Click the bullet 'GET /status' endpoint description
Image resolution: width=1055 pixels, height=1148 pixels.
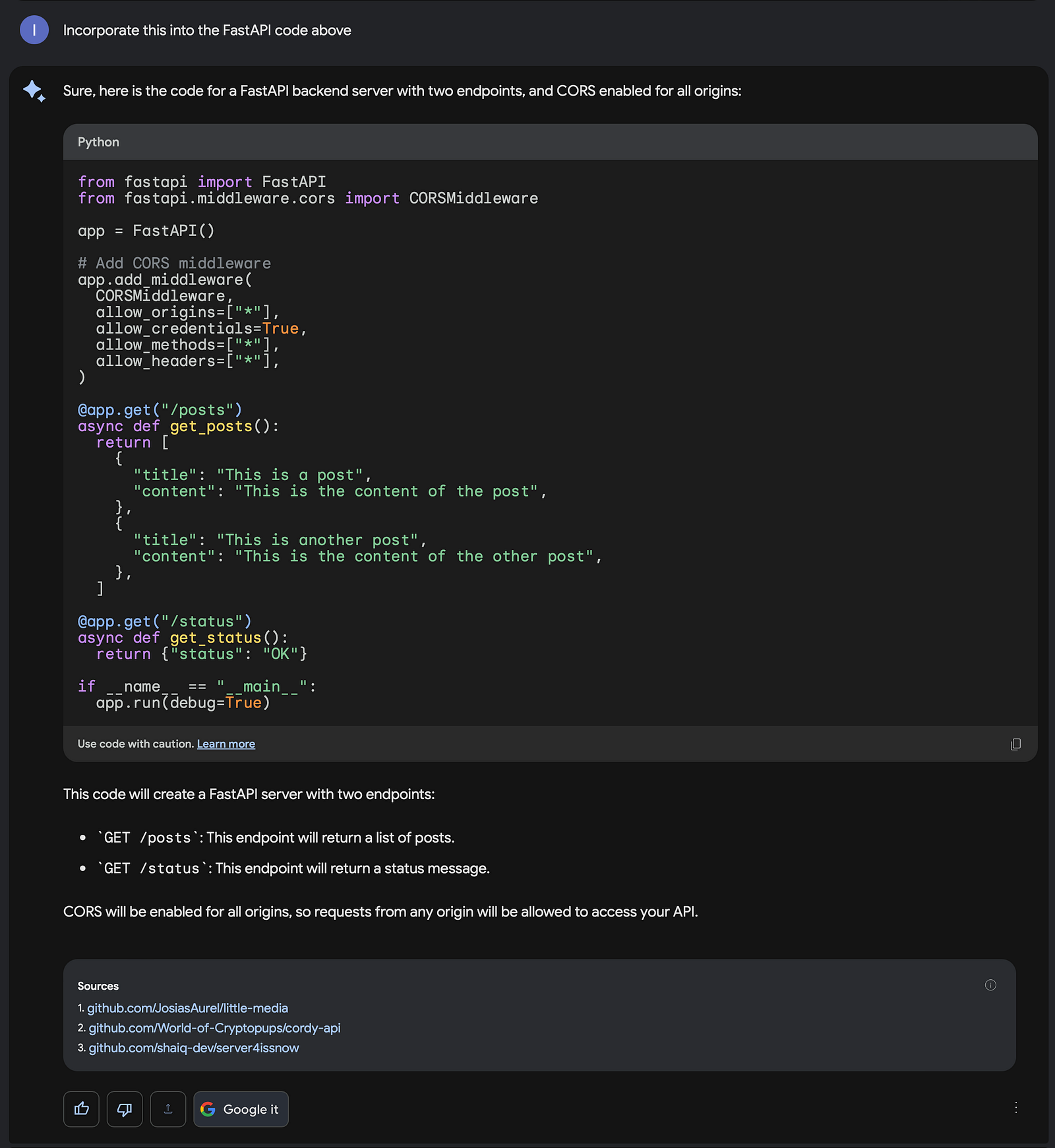[293, 868]
